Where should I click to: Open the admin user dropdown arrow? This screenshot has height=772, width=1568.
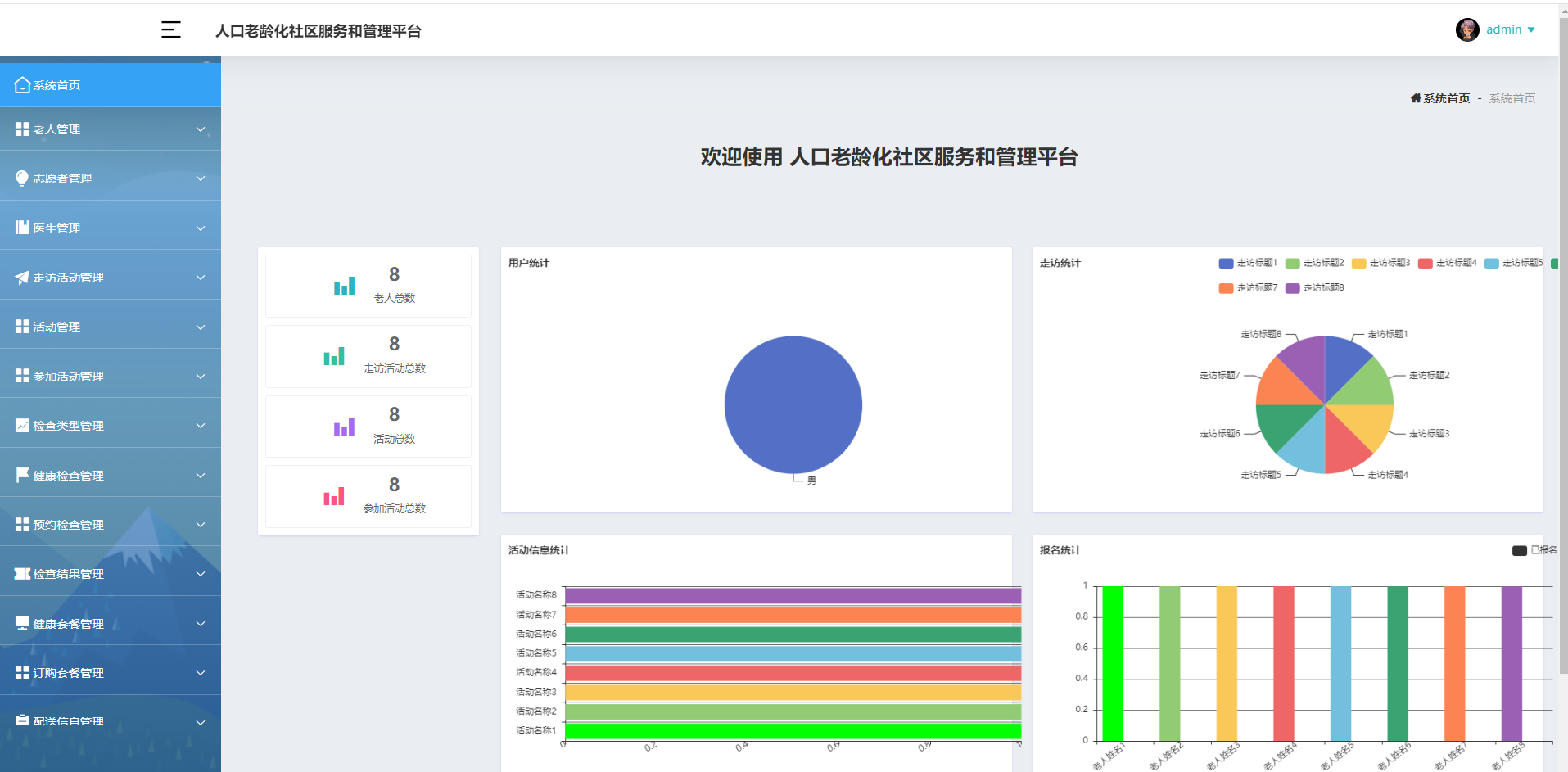pyautogui.click(x=1531, y=30)
